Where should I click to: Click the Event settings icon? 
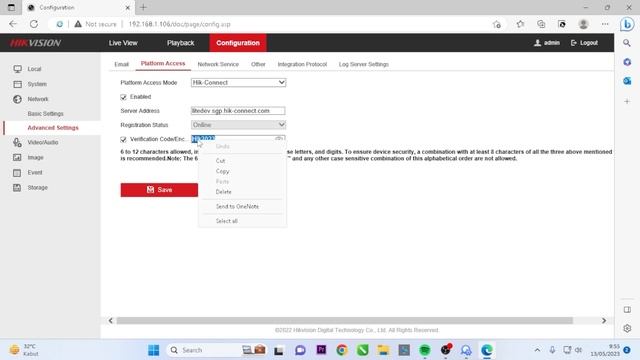[17, 173]
